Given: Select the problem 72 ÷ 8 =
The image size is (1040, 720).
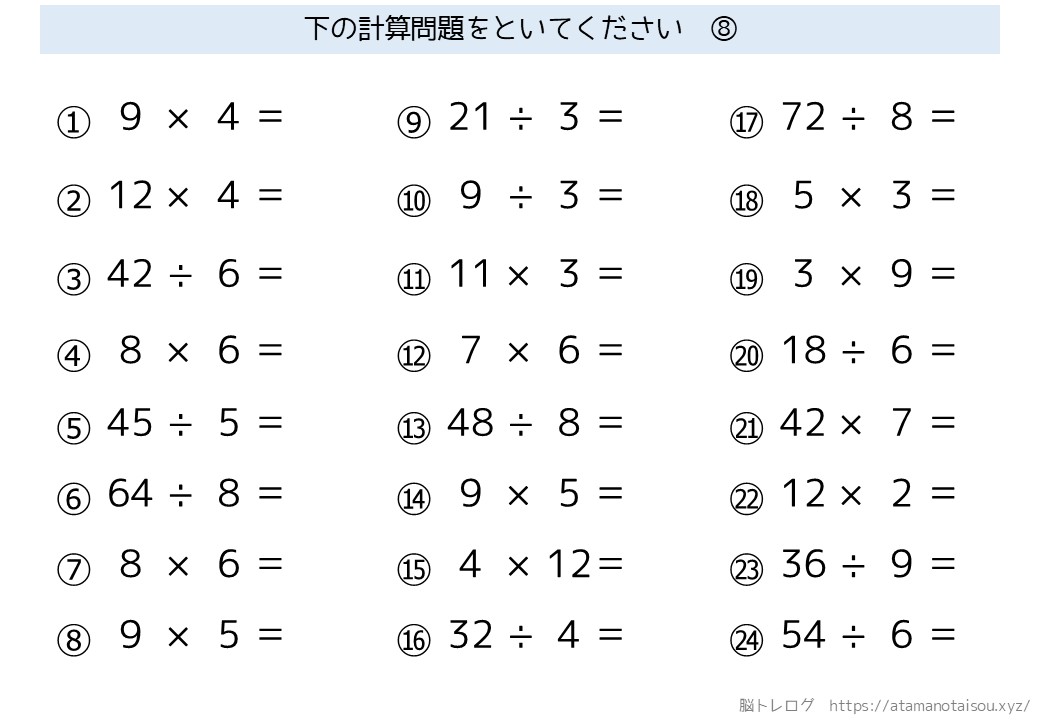Looking at the screenshot, I should point(868,118).
